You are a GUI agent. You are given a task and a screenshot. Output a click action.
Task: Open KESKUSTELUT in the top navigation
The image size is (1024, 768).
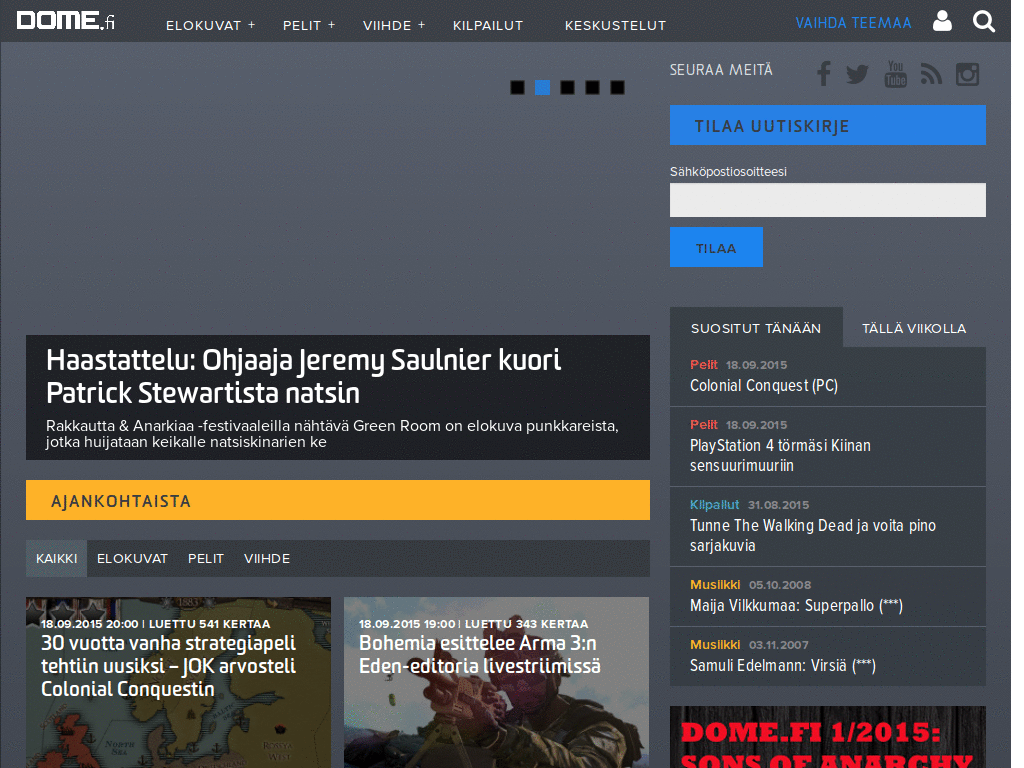615,25
